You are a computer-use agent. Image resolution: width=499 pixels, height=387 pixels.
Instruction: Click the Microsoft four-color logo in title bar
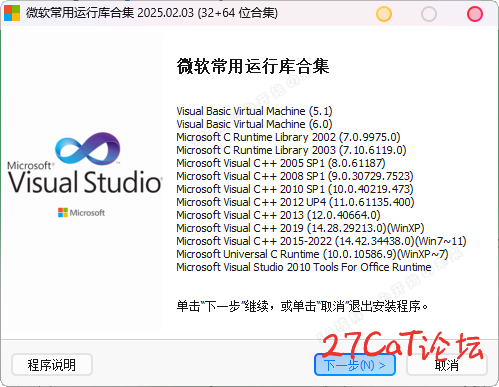(x=12, y=13)
